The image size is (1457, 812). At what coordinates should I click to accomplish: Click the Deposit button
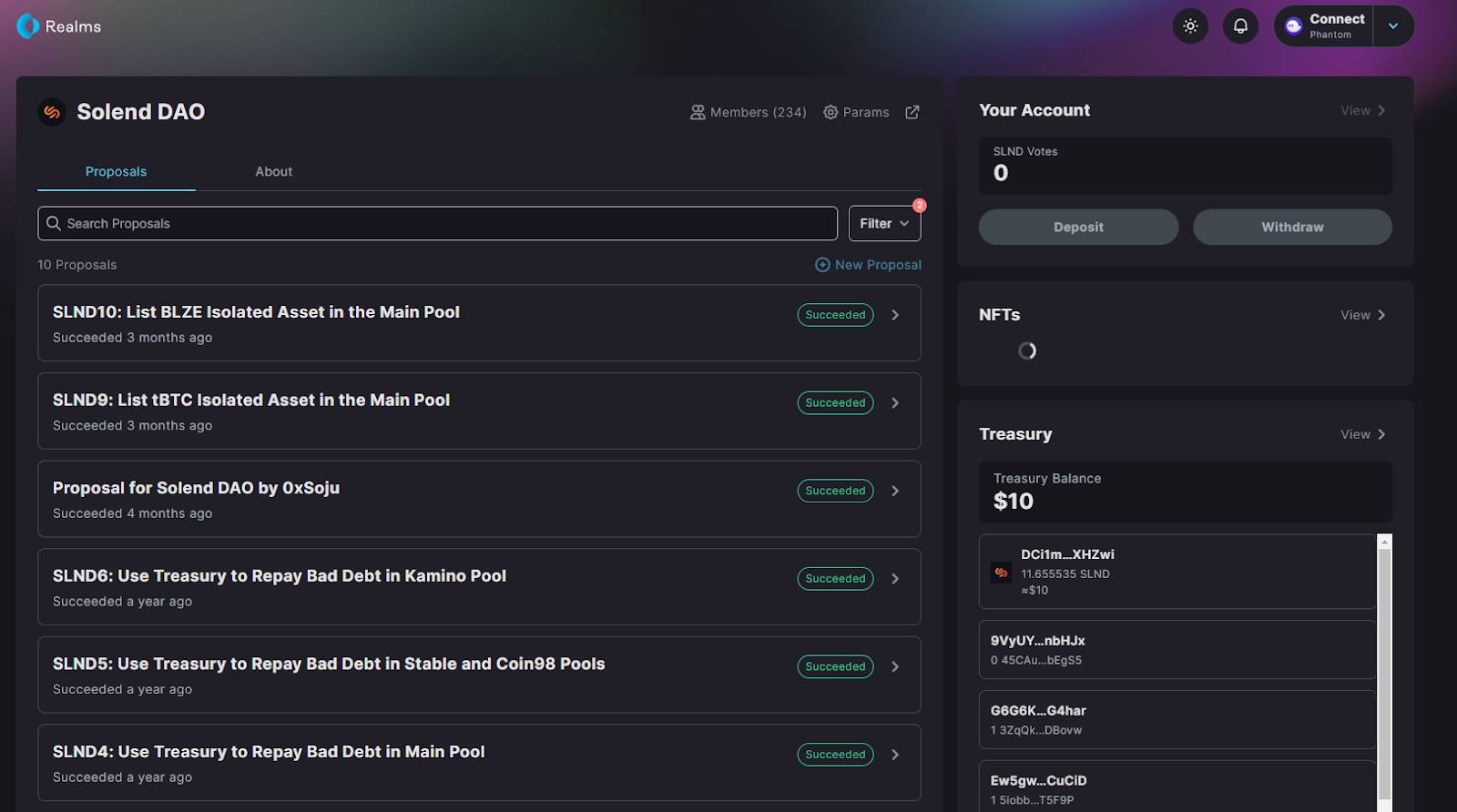tap(1078, 227)
